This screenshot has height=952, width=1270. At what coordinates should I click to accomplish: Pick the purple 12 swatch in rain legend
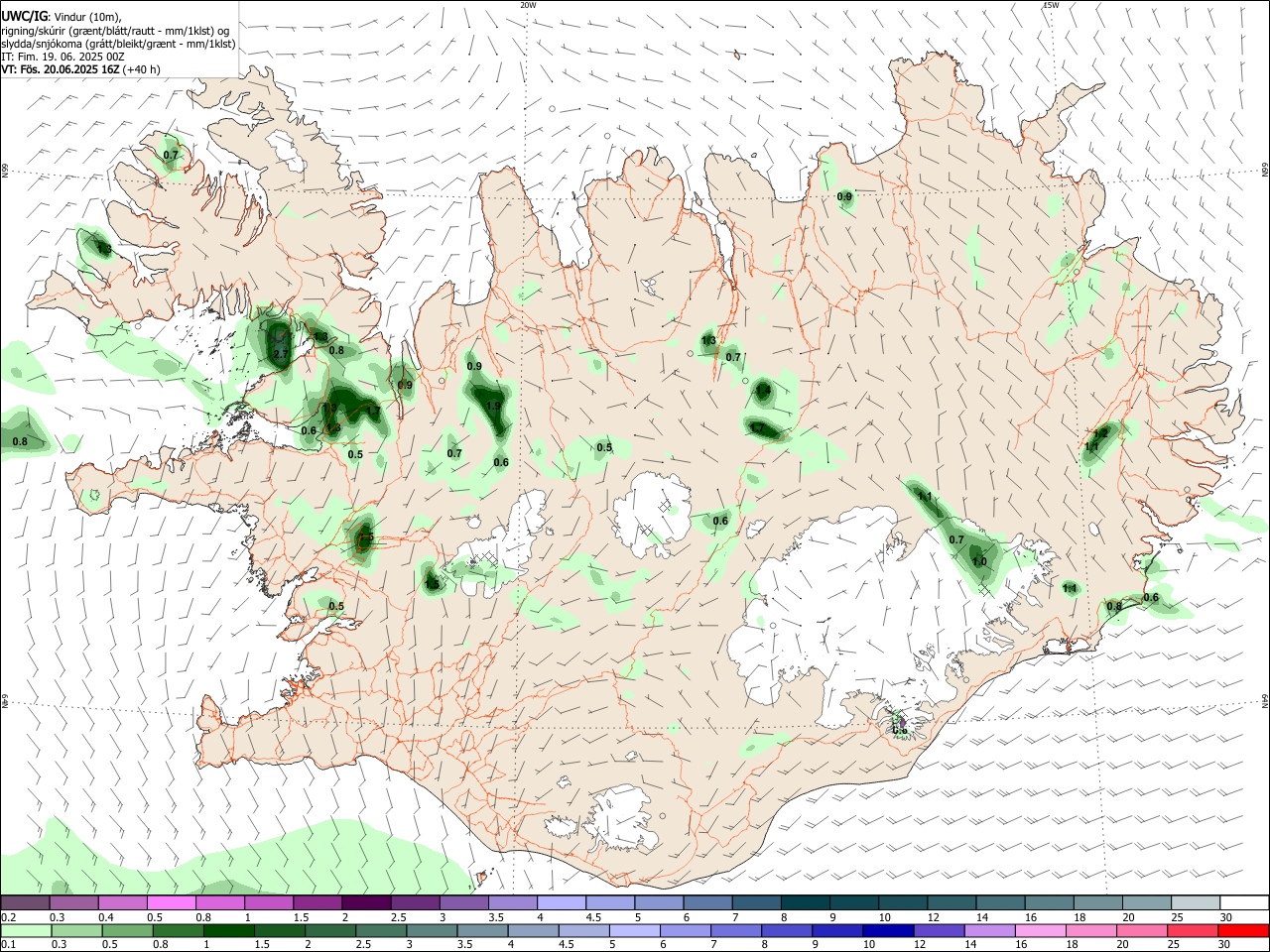coord(940,931)
